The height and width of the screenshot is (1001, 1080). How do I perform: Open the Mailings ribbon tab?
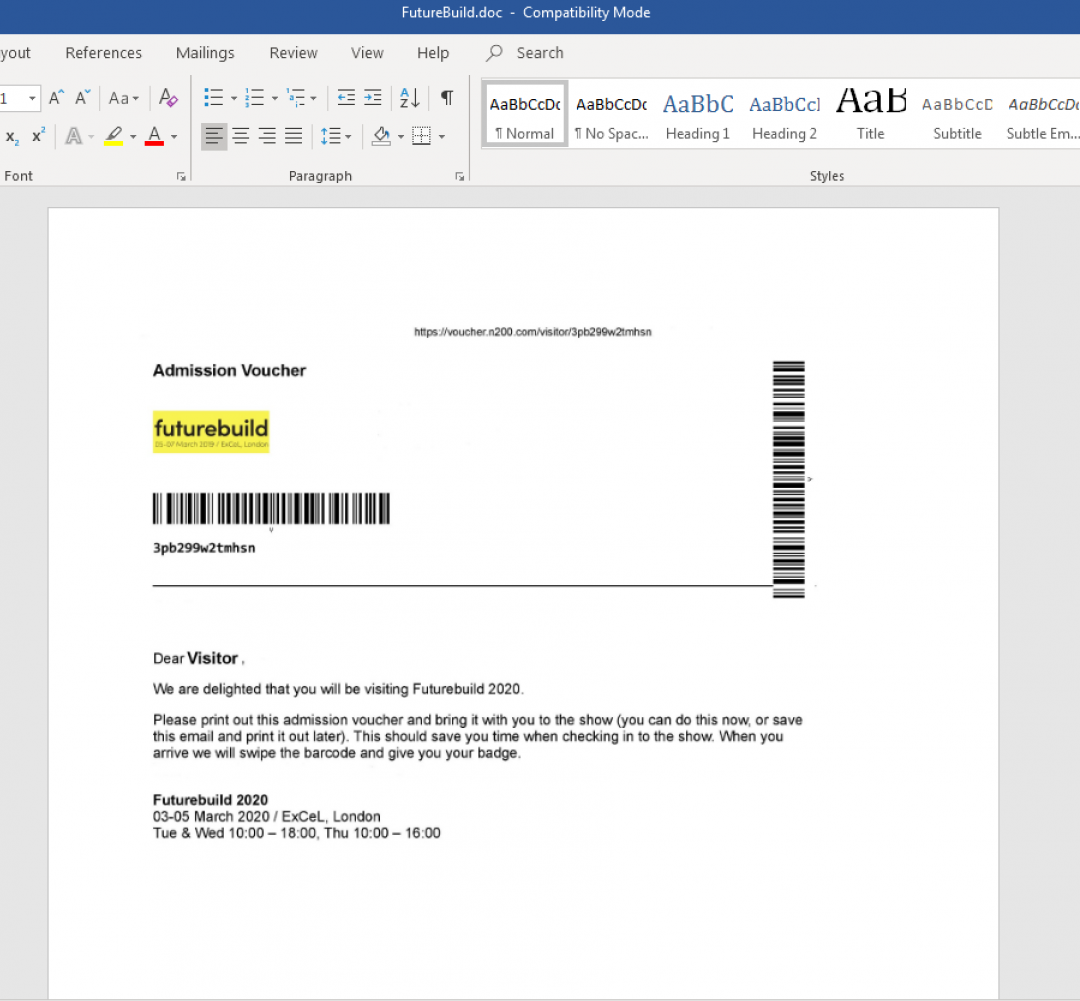click(x=205, y=53)
